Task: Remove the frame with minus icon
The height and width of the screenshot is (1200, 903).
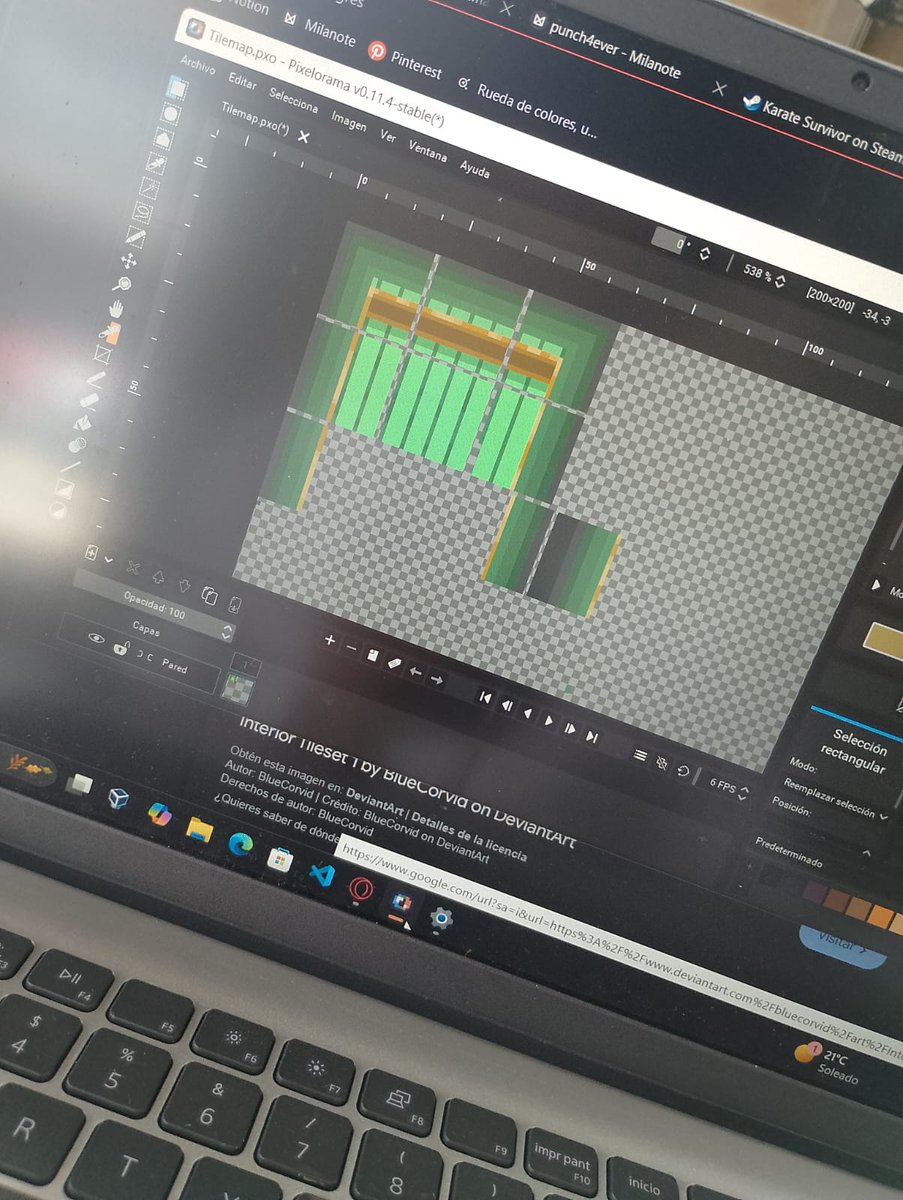Action: (351, 649)
